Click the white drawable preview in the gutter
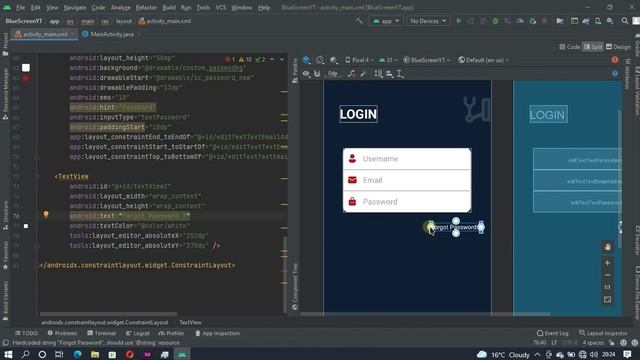 click(x=26, y=68)
